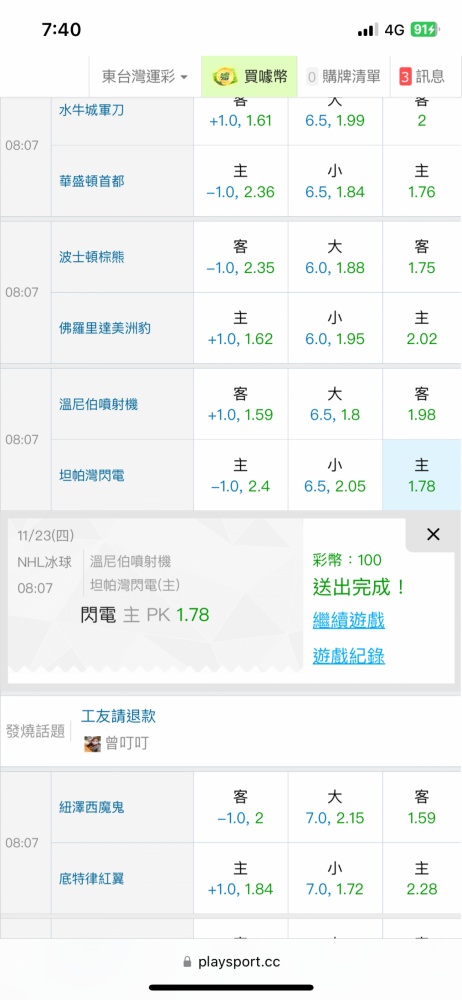This screenshot has height=1000, width=462.
Task: Toggle highlighted 主 1.78 moneyline cell
Action: (422, 475)
